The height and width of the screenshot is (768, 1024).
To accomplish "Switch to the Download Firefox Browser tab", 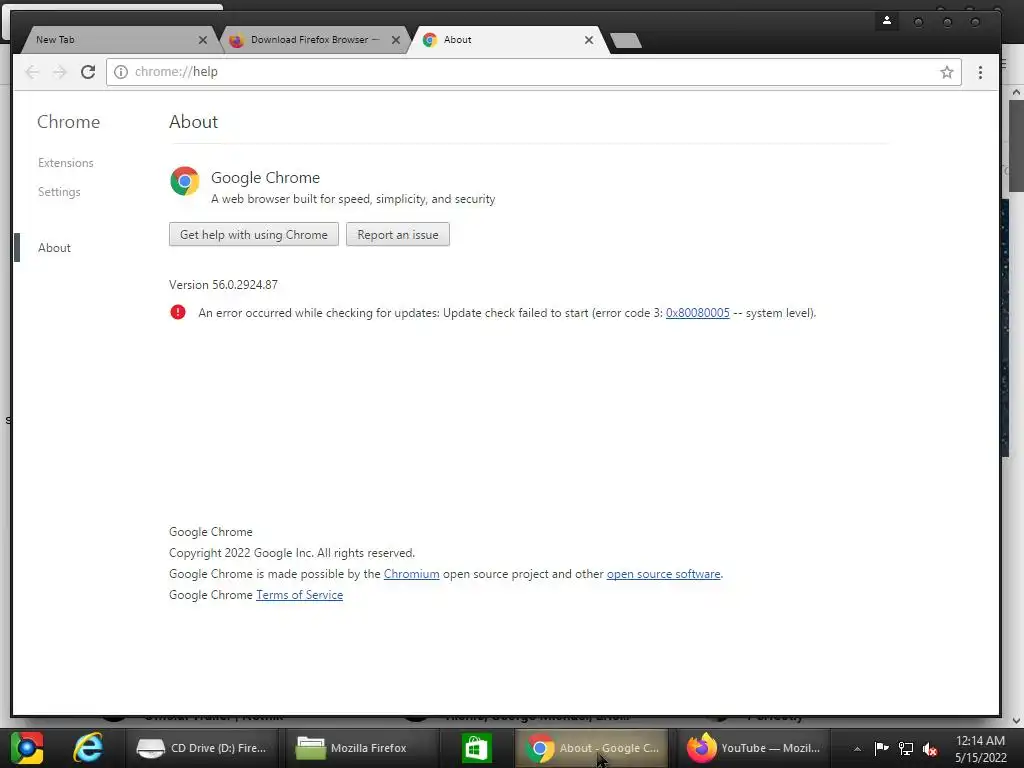I will pos(312,40).
